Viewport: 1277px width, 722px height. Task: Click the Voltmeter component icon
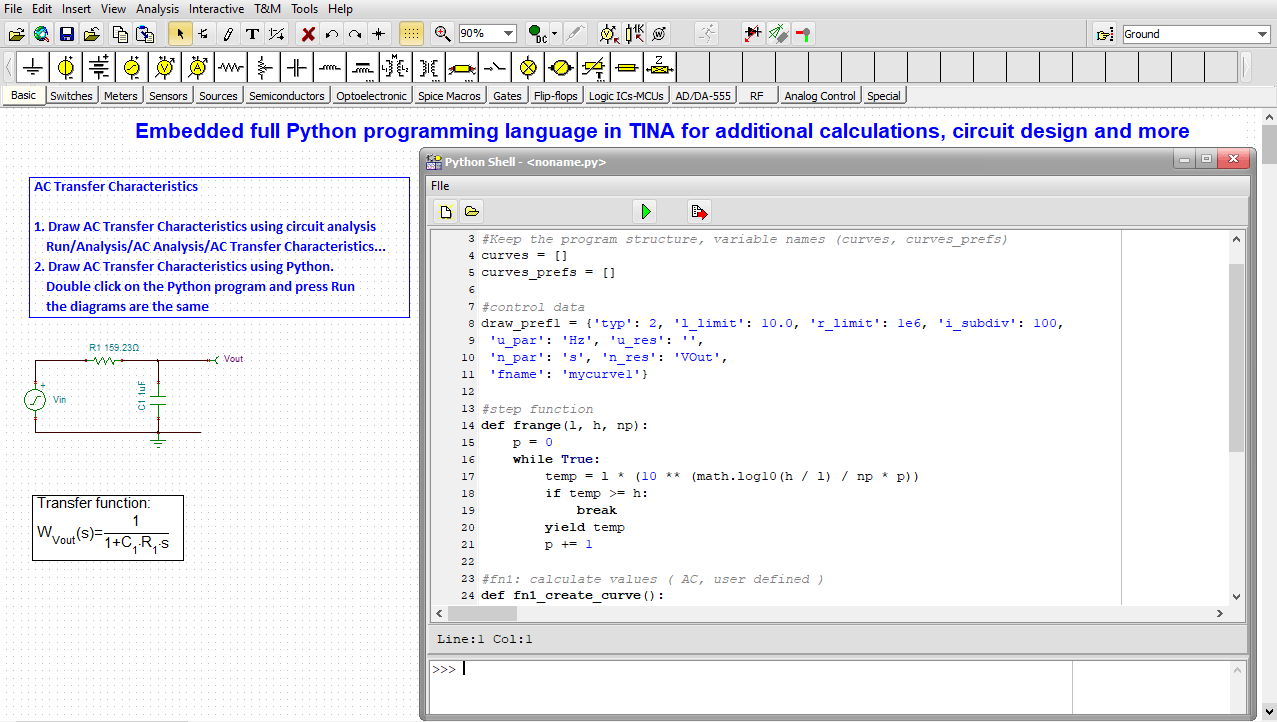pos(165,68)
